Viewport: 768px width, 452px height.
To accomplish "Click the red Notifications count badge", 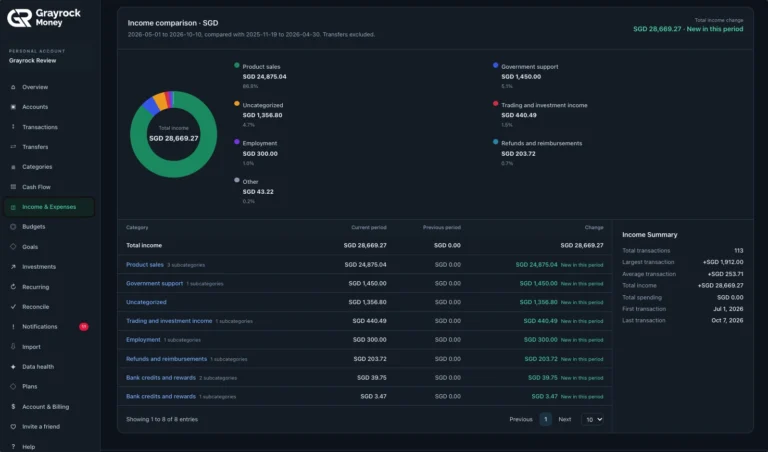I will pos(84,327).
